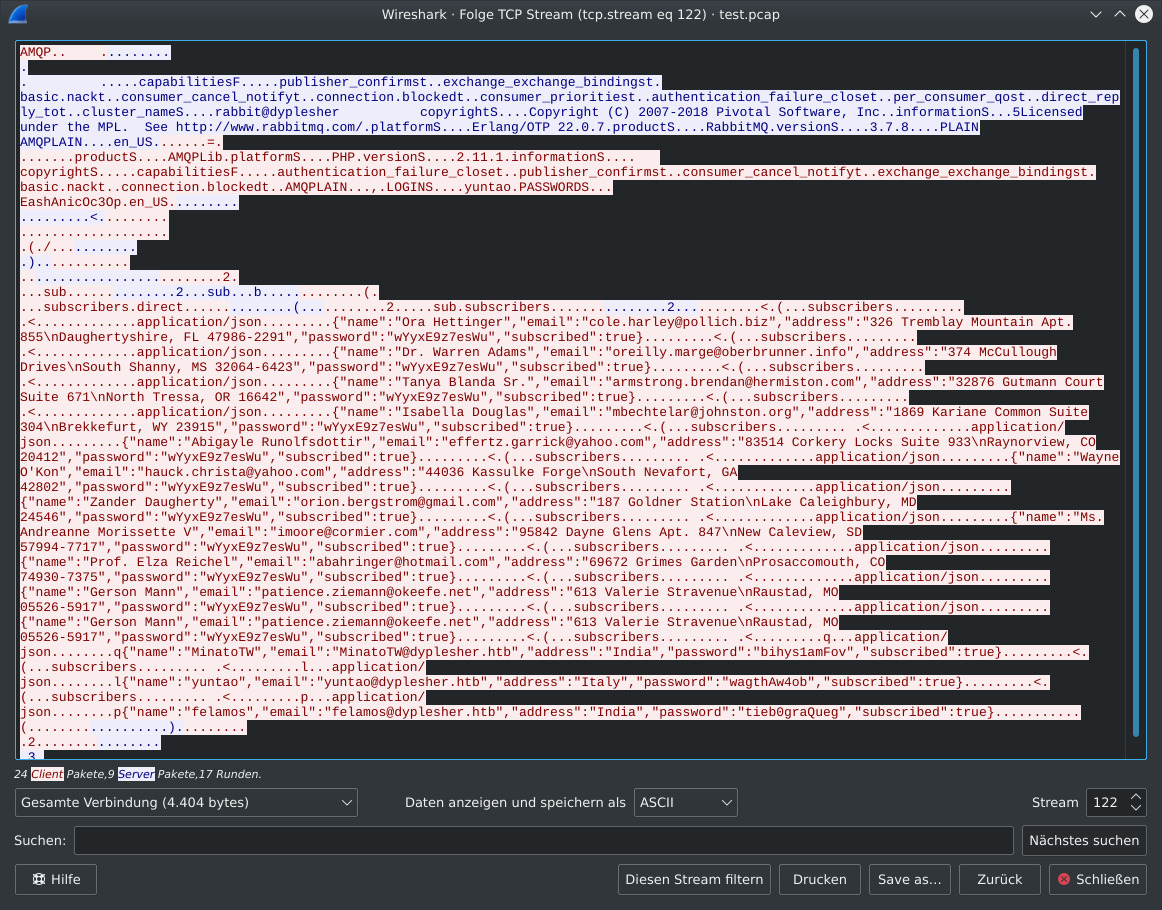Click the vertical scrollbar of stream text
Image resolution: width=1162 pixels, height=910 pixels.
pos(1135,393)
